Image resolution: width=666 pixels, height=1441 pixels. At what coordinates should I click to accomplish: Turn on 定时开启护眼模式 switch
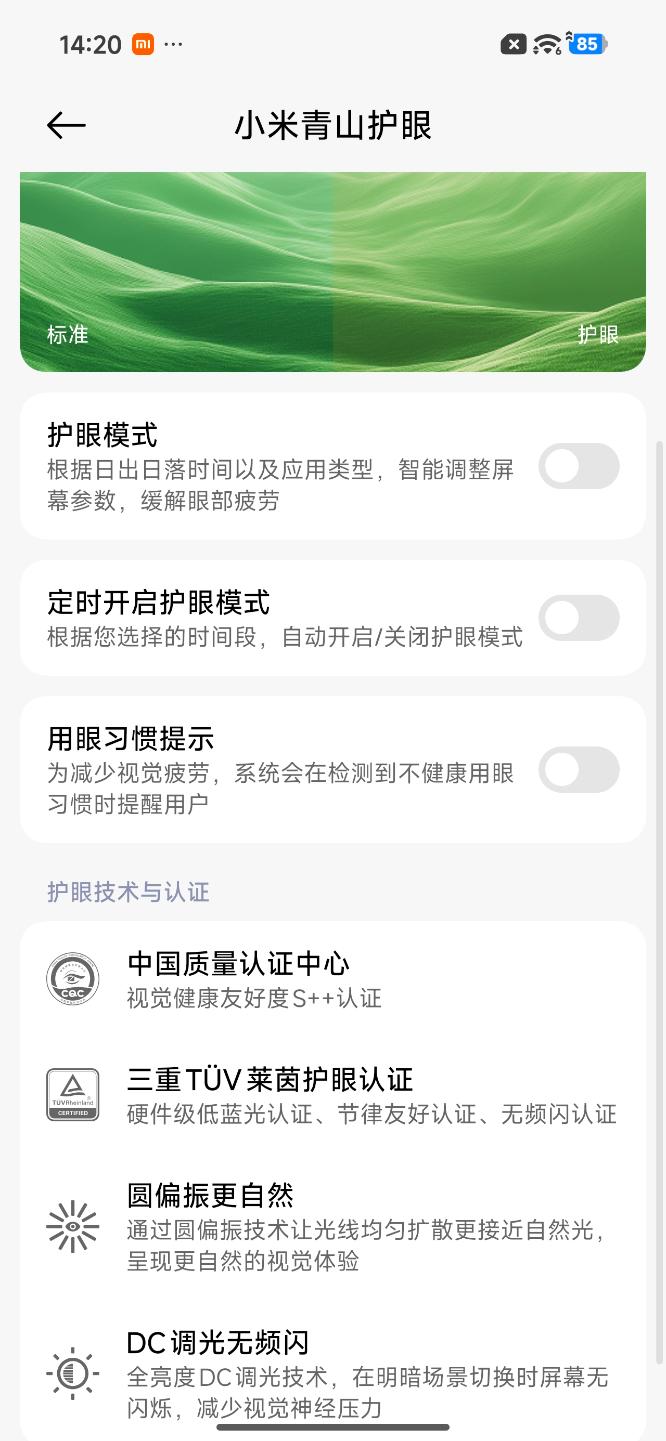[579, 618]
